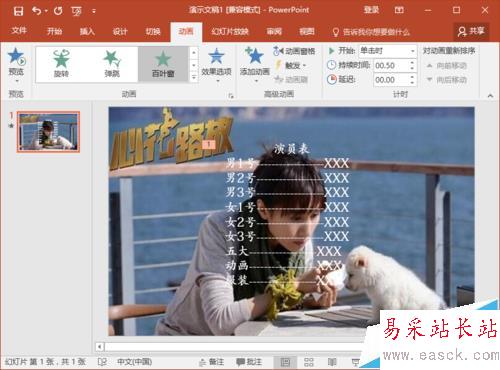Screen dimensions: 500x370
Task: Switch to the 幻灯片放映 tab
Action: 230,31
